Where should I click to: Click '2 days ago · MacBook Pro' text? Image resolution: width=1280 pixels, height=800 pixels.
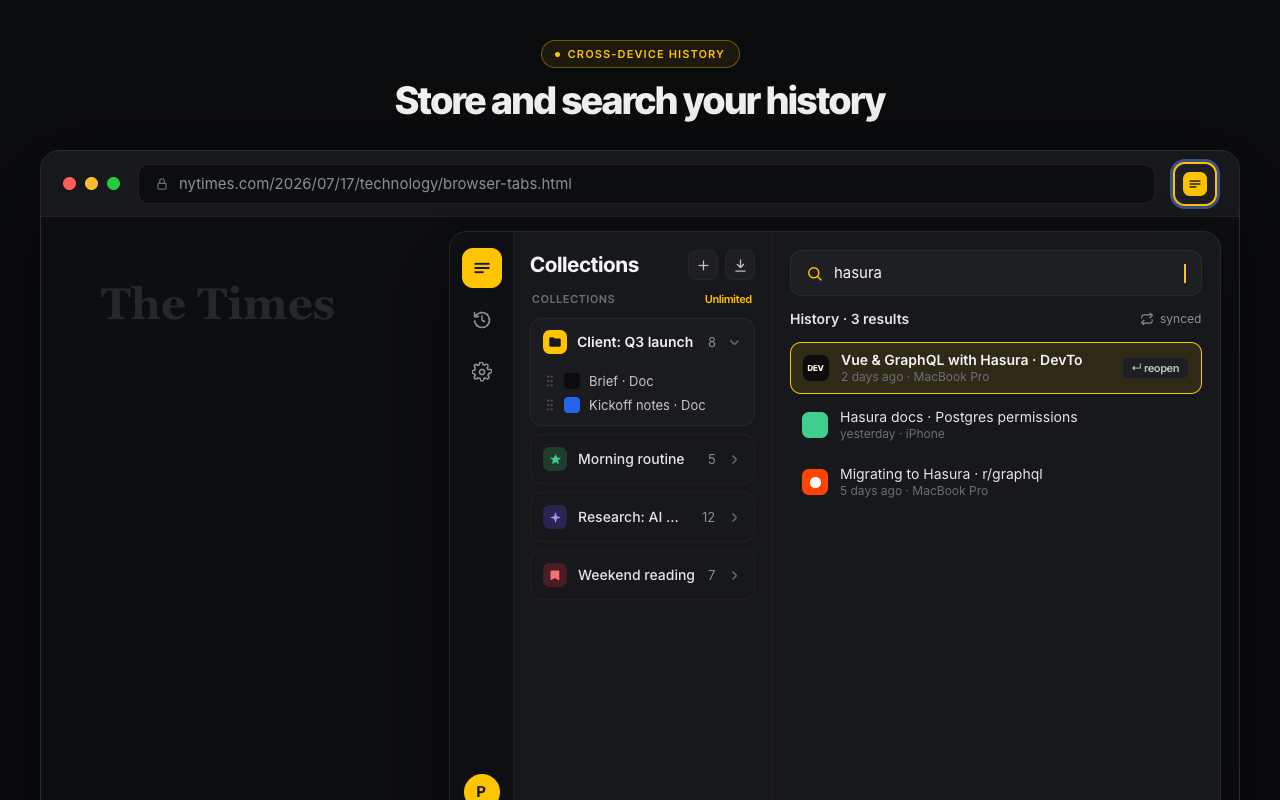(915, 377)
